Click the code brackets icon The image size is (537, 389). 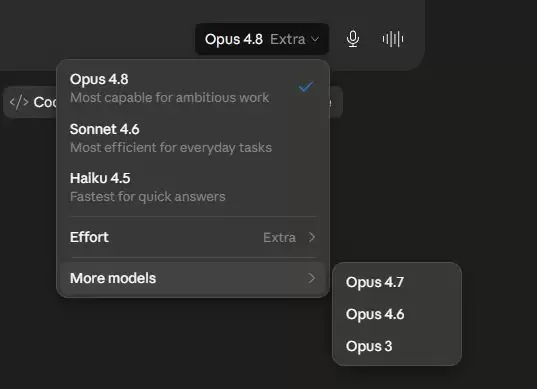19,102
